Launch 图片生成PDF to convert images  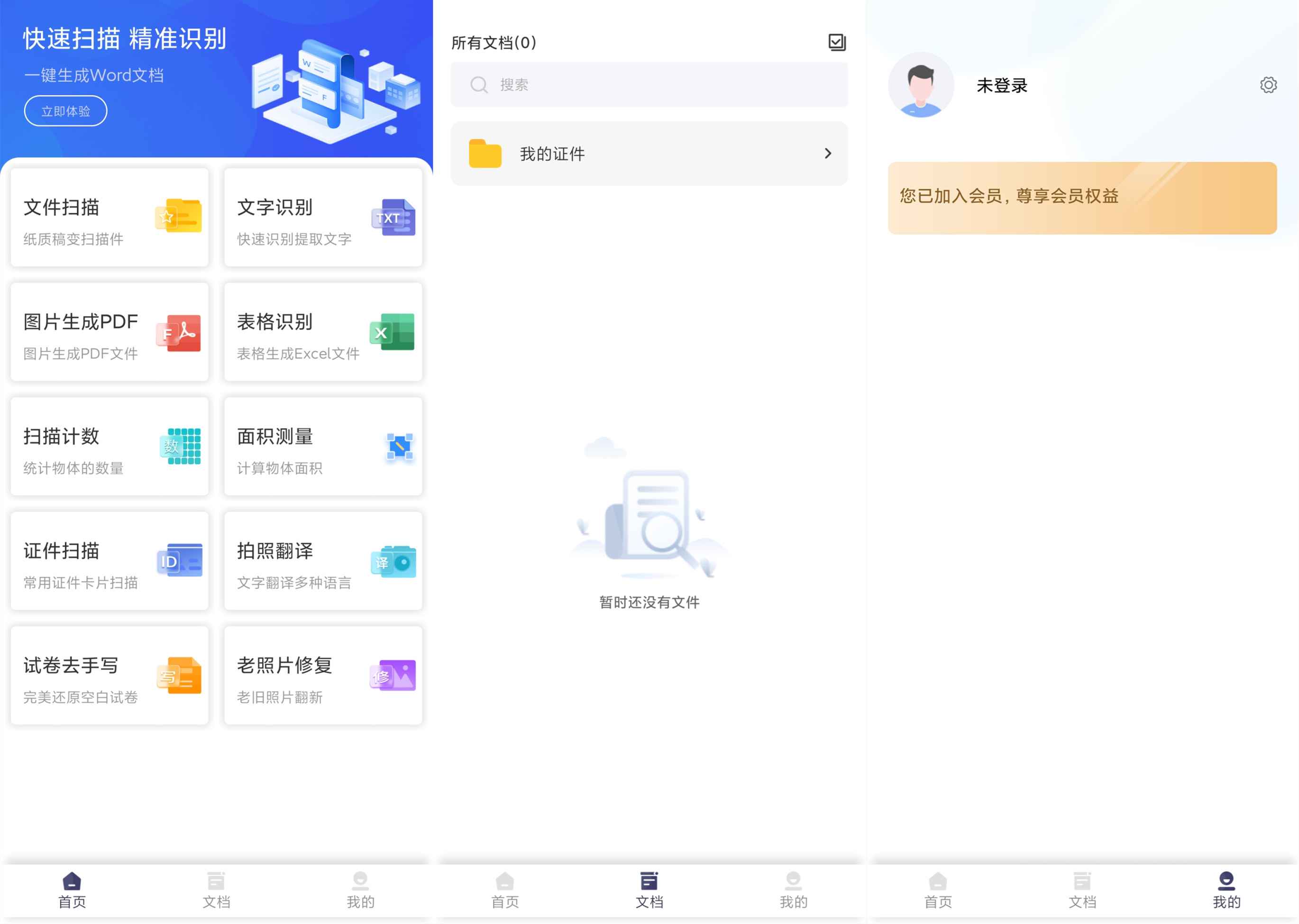[109, 333]
